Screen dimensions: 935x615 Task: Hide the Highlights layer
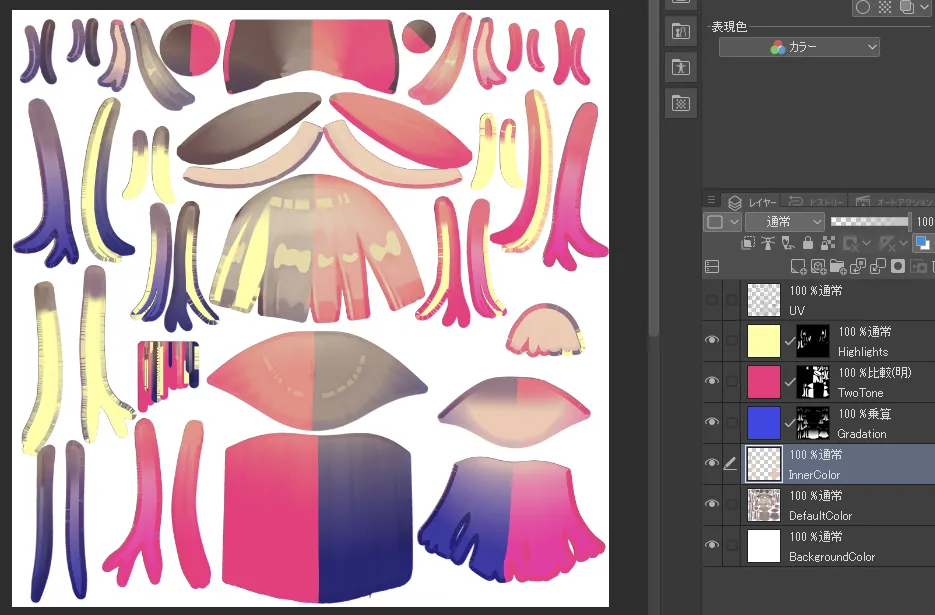pyautogui.click(x=712, y=340)
